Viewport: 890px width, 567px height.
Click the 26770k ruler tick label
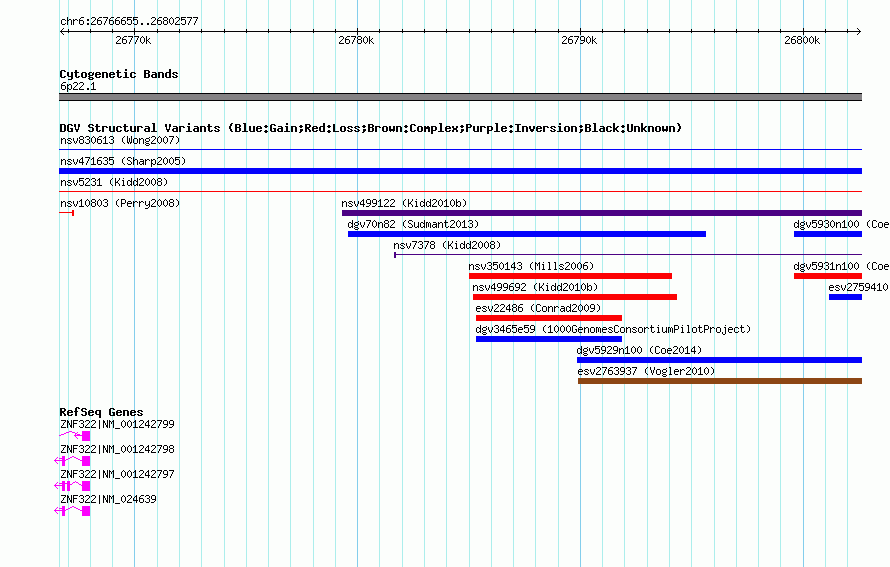point(133,40)
